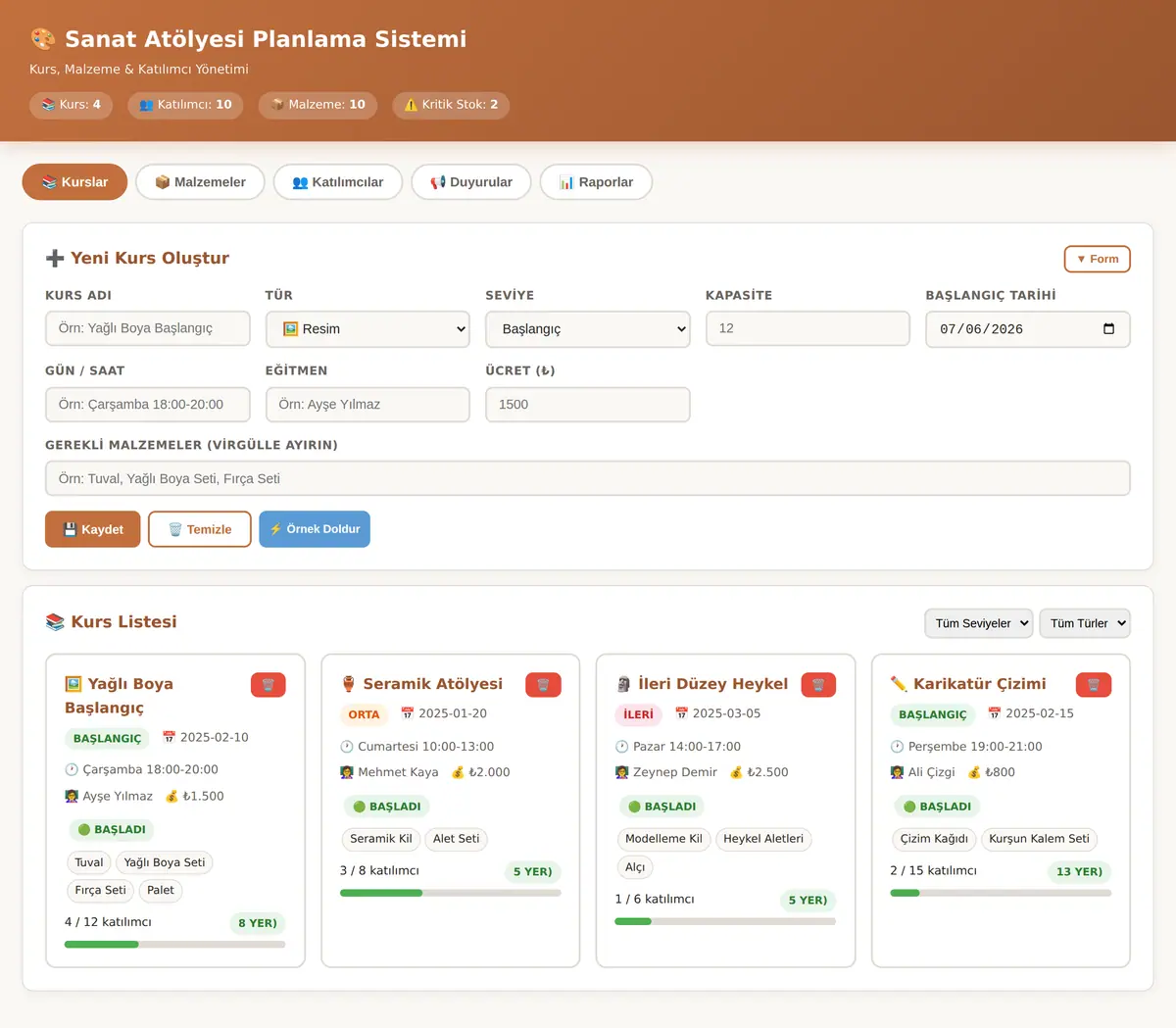Viewport: 1176px width, 1028px height.
Task: Switch to the Kurslar tab
Action: tap(74, 182)
